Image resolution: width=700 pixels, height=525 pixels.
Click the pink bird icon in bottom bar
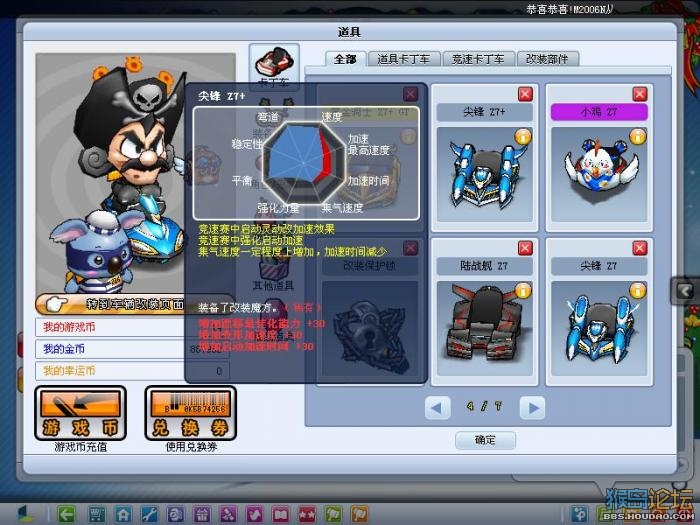click(x=254, y=515)
